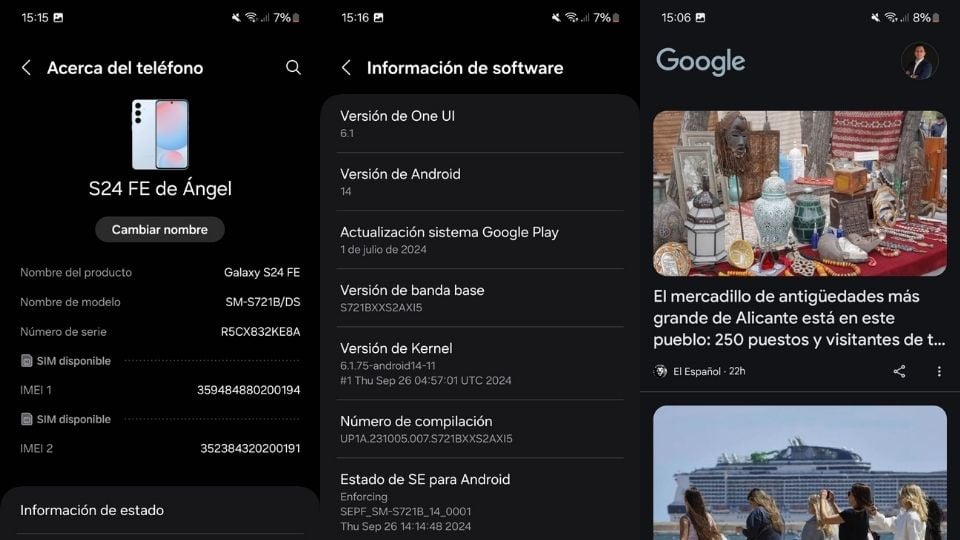This screenshot has width=960, height=540.
Task: Select device name S24 FE de Ángel
Action: 160,189
